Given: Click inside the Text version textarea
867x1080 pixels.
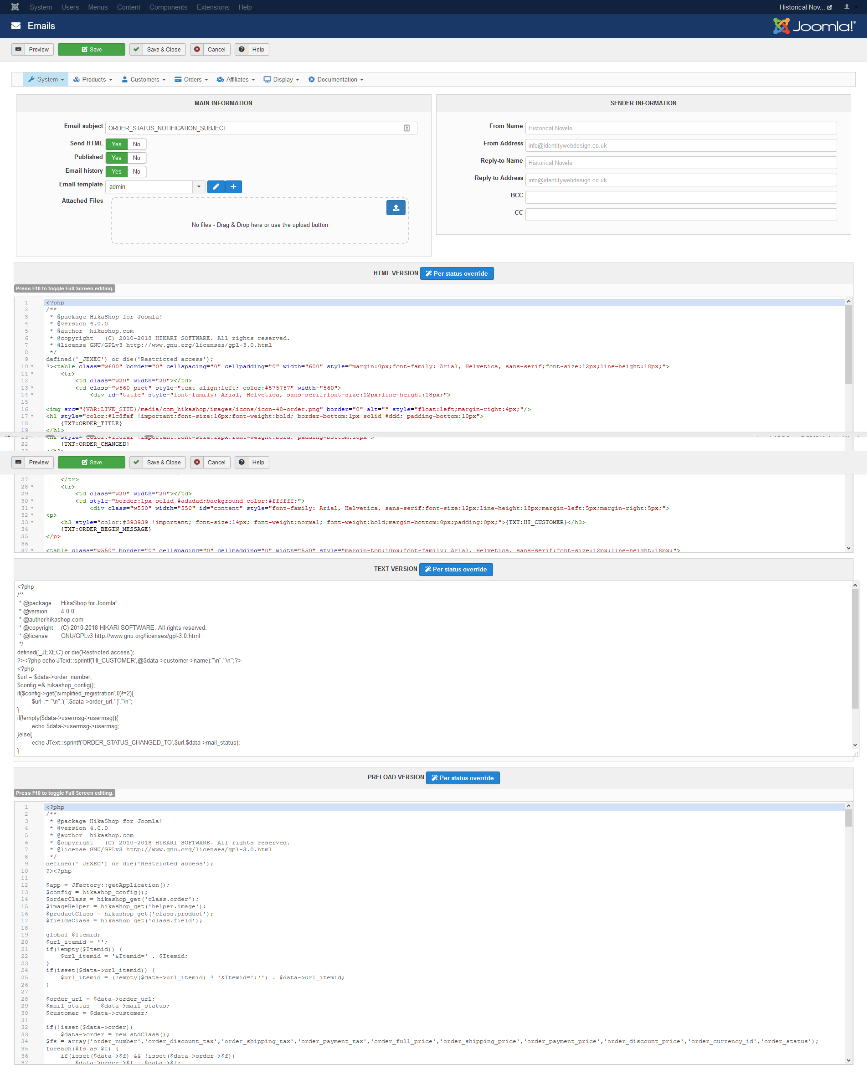Looking at the screenshot, I should pos(433,668).
